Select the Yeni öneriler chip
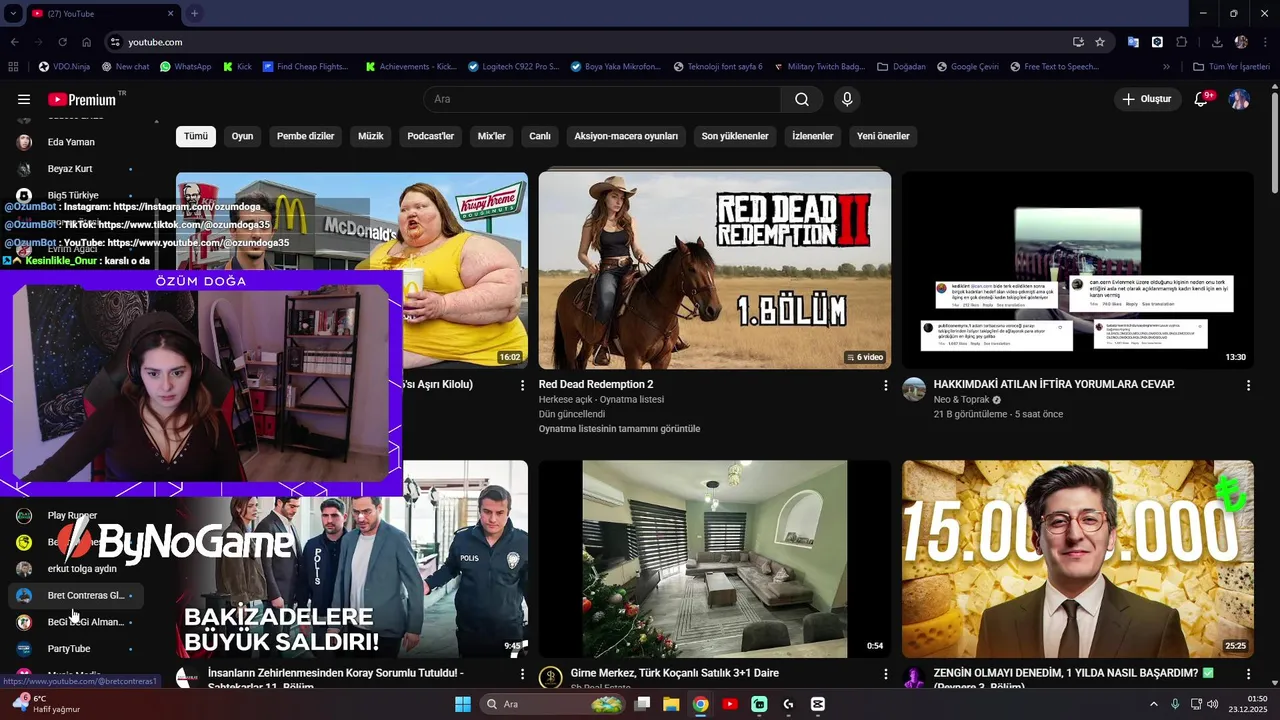Viewport: 1280px width, 720px height. pos(883,136)
